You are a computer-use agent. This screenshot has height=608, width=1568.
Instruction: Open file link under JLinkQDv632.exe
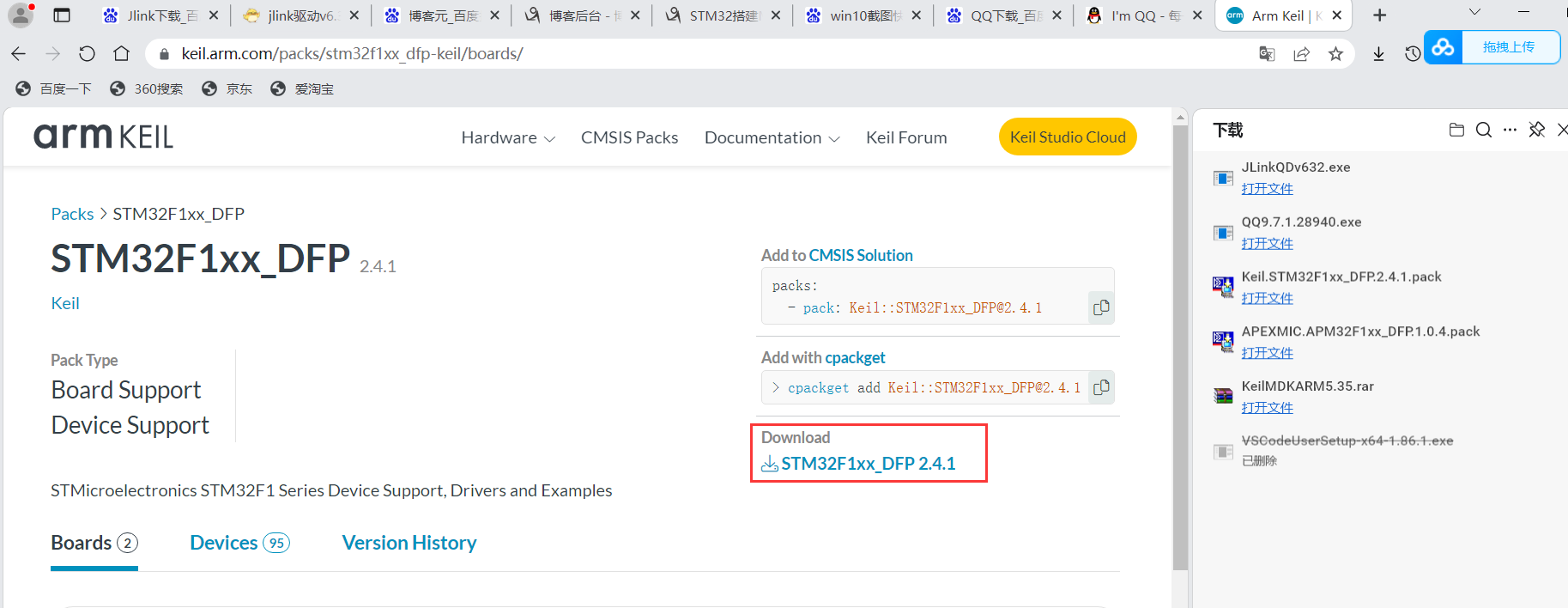1267,189
